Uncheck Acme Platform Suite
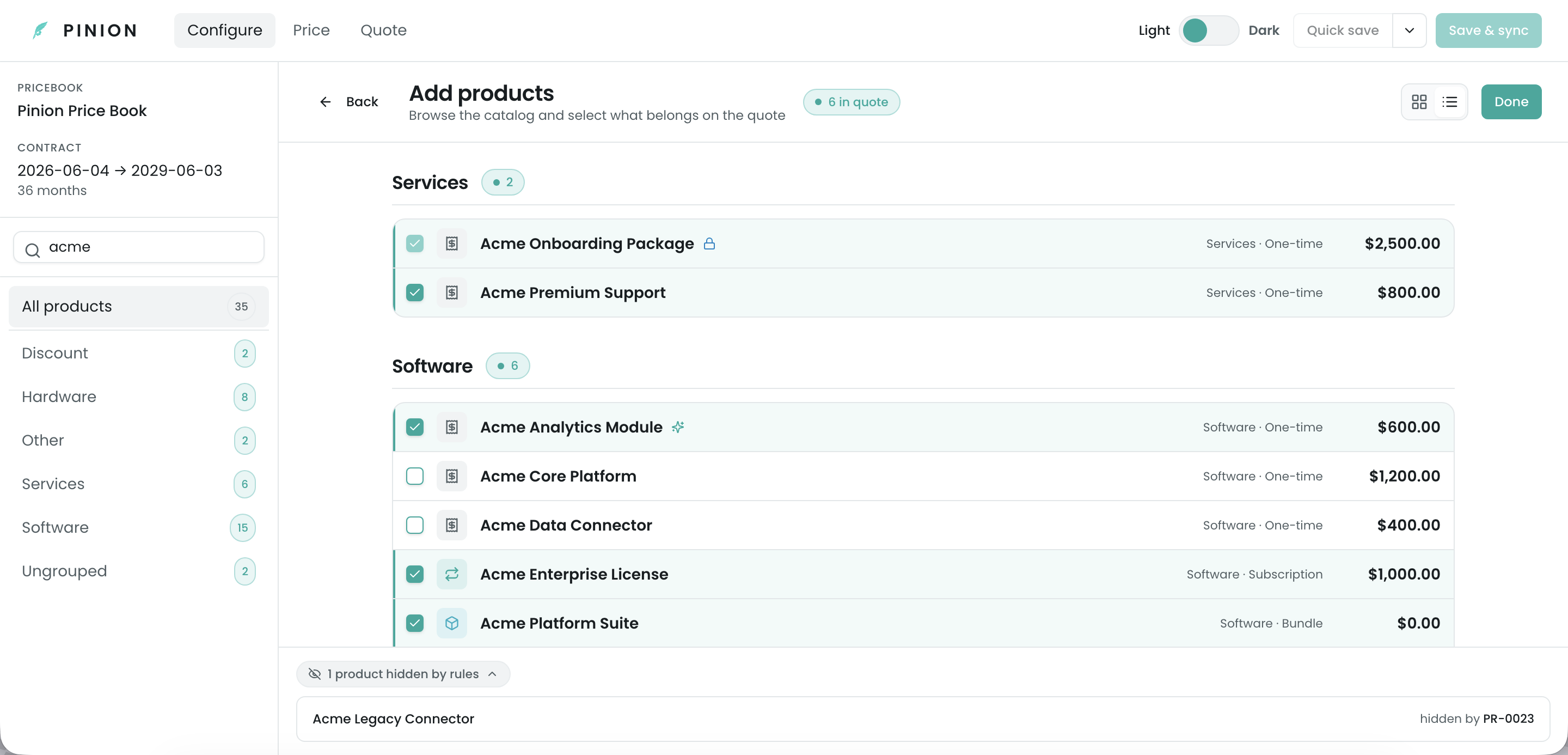This screenshot has height=755, width=1568. tap(414, 623)
